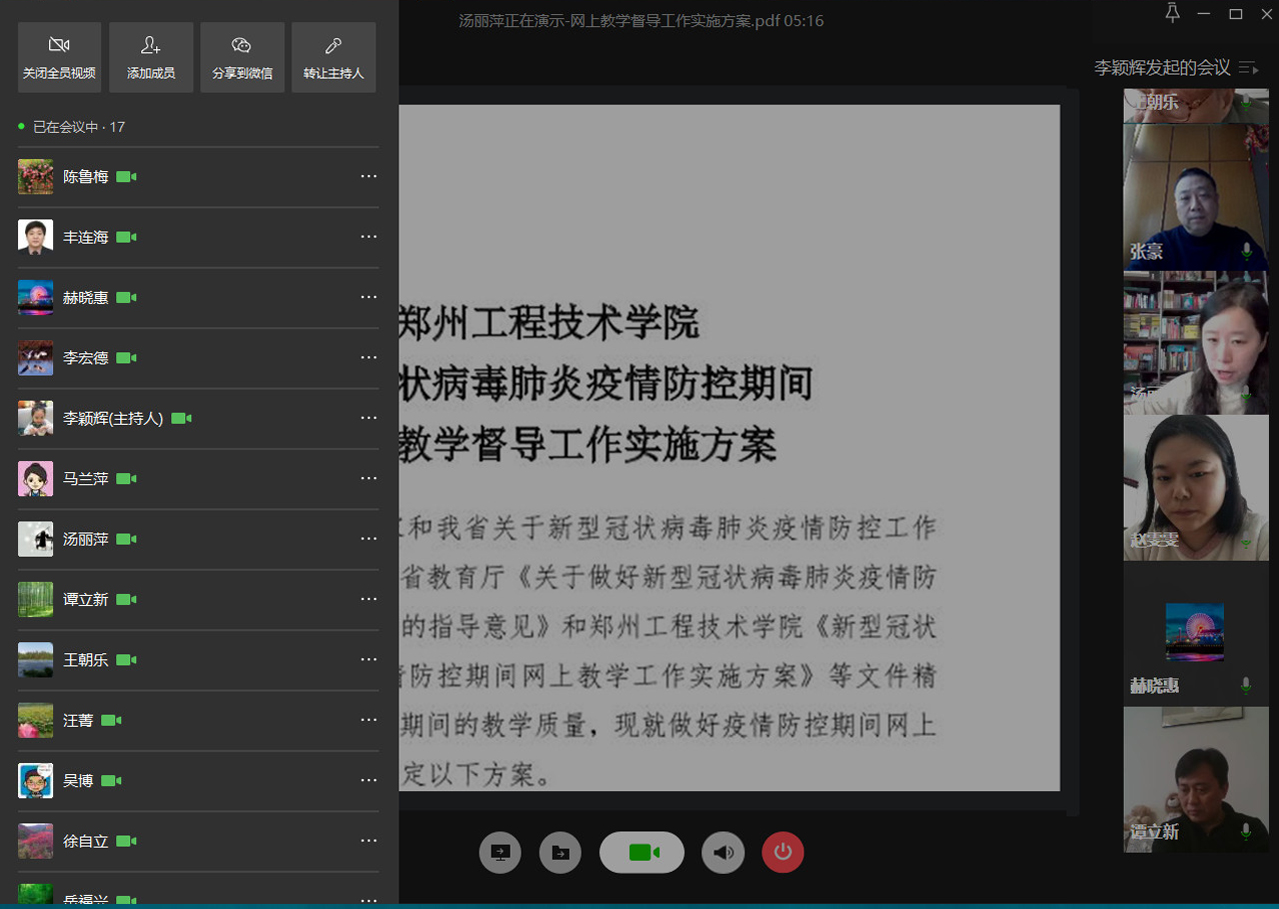1279x909 pixels.
Task: Click the camera icon beside 汤丽萍
Action: 126,539
